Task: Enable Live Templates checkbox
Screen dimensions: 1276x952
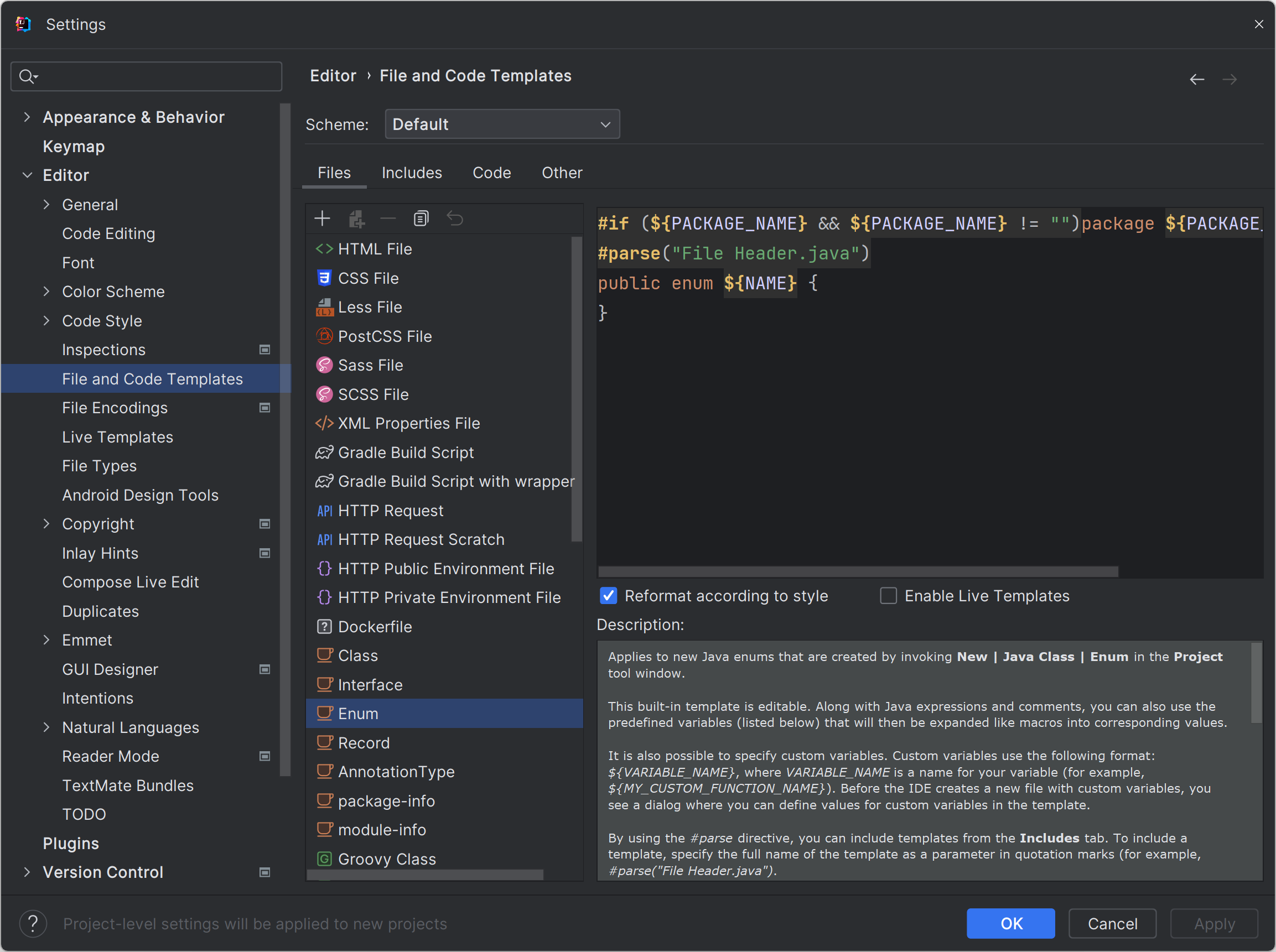Action: tap(888, 595)
